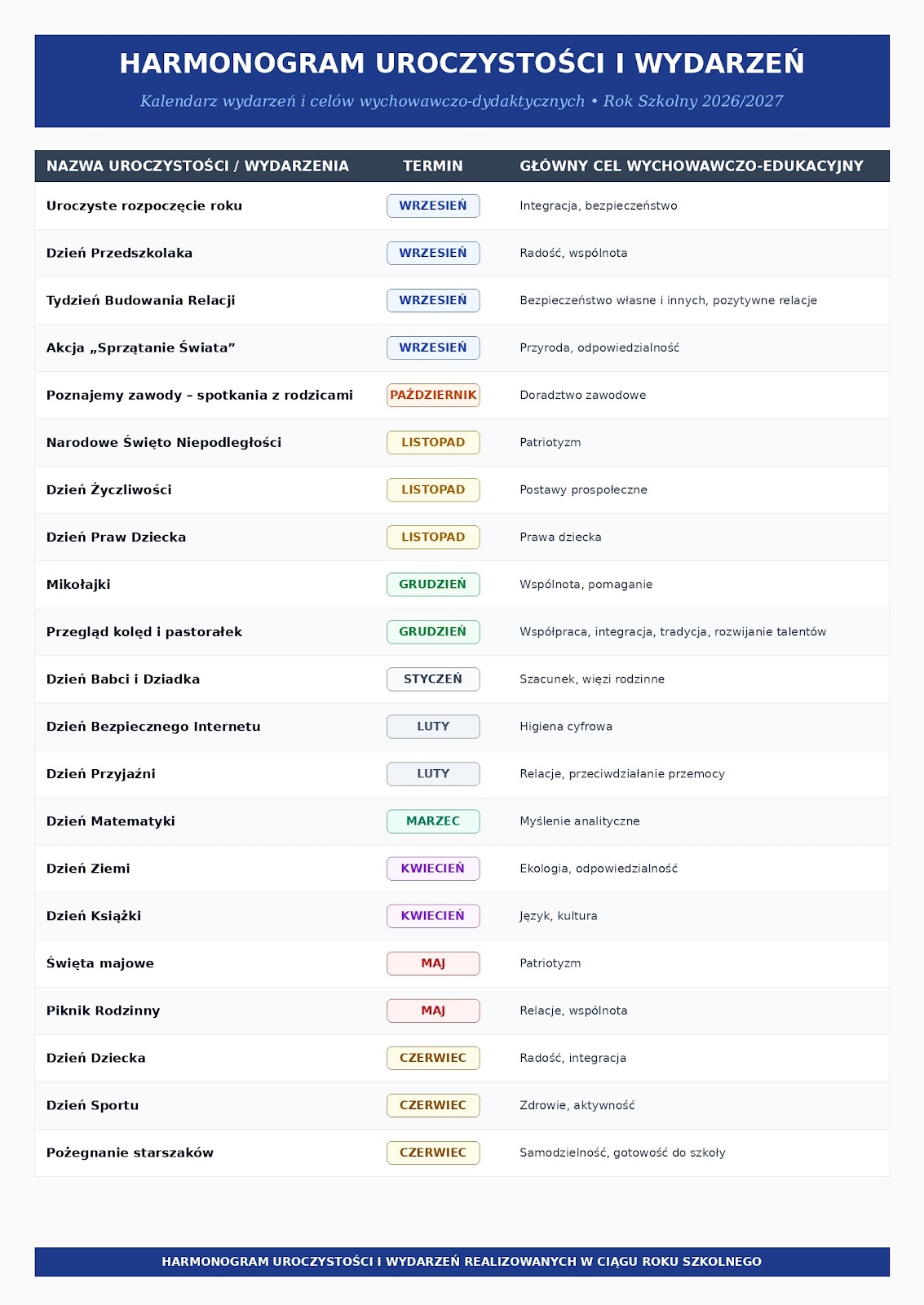Select WRZESIEŃ badge for Dzień Przedszkolaka
This screenshot has width=924, height=1305.
pos(433,253)
